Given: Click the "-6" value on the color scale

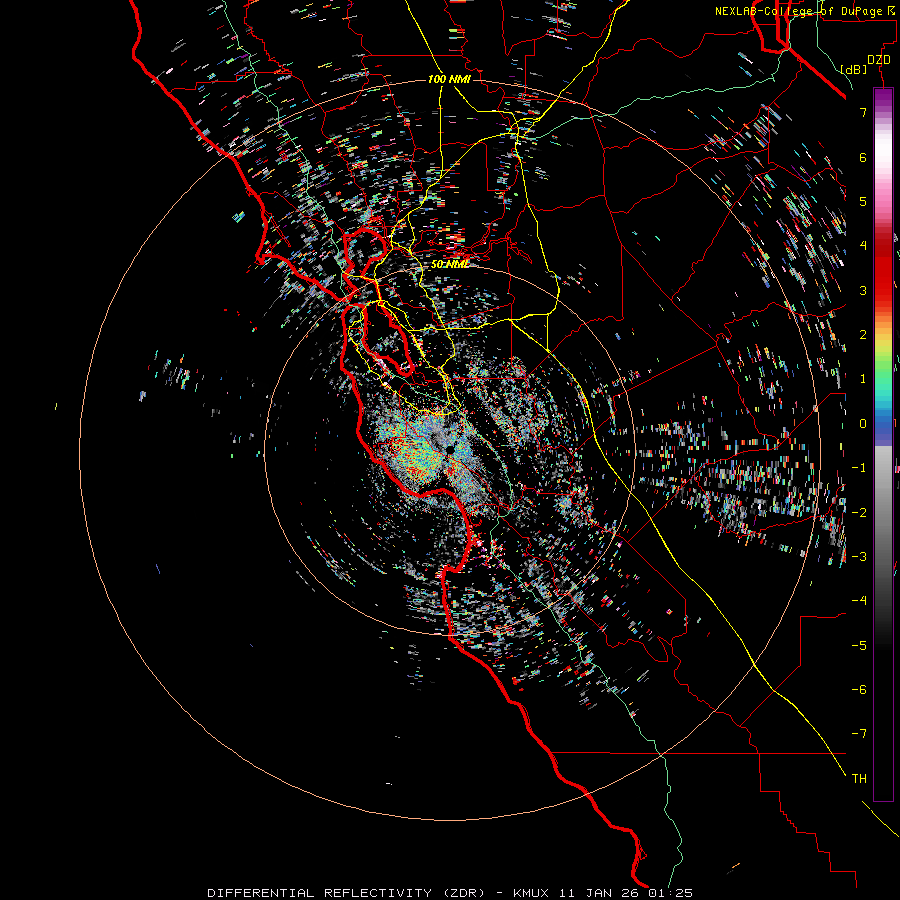Looking at the screenshot, I should [859, 690].
